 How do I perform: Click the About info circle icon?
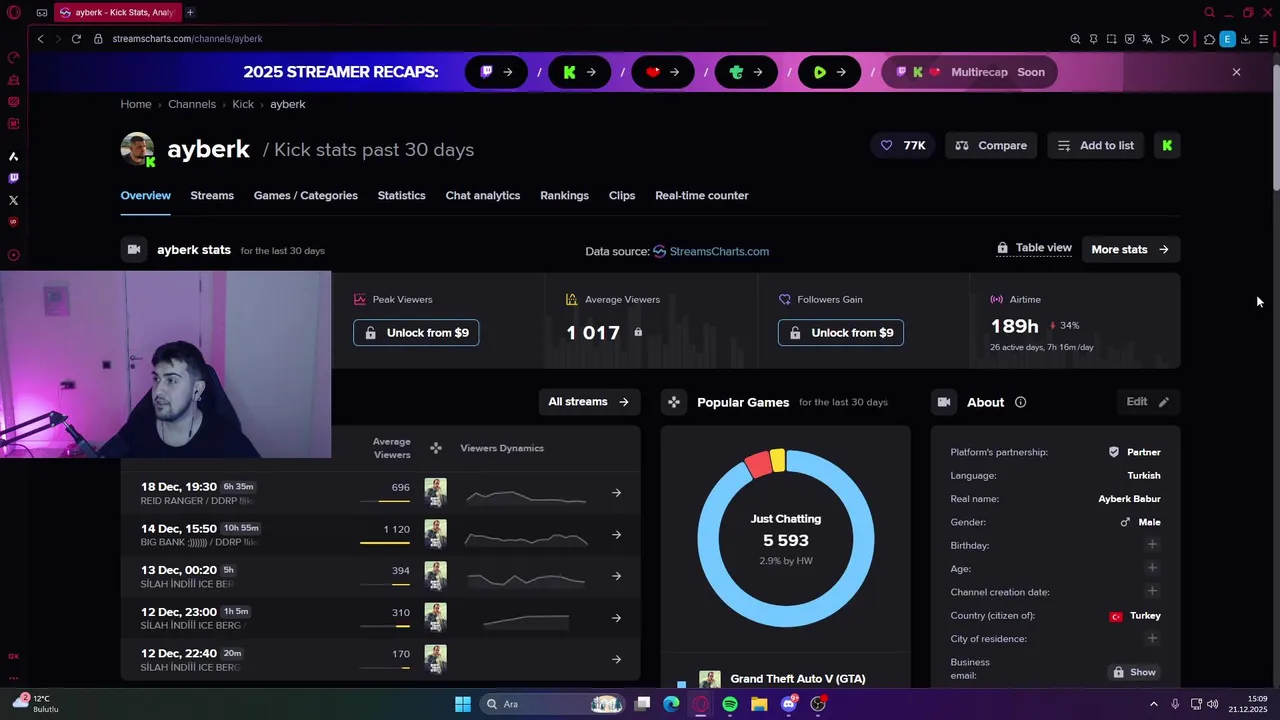pos(1020,402)
